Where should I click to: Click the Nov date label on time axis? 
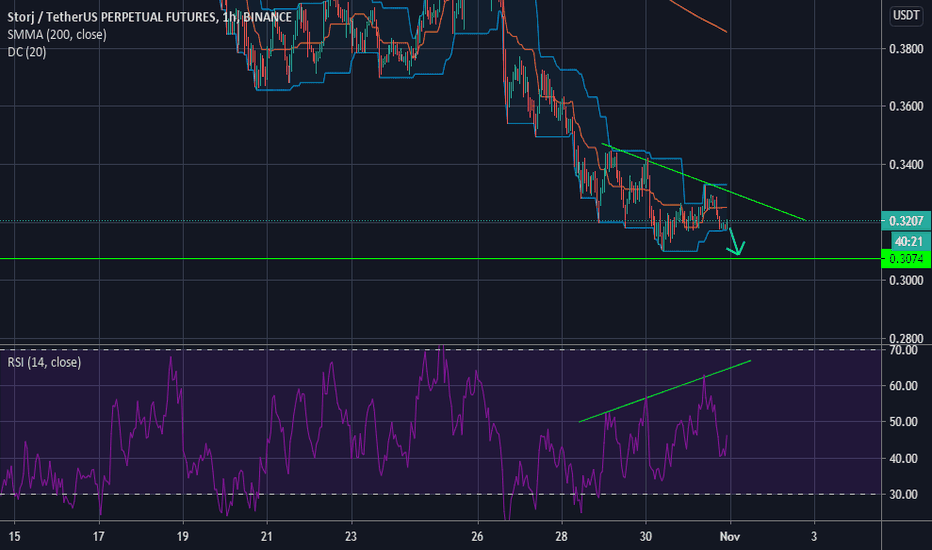pyautogui.click(x=729, y=536)
